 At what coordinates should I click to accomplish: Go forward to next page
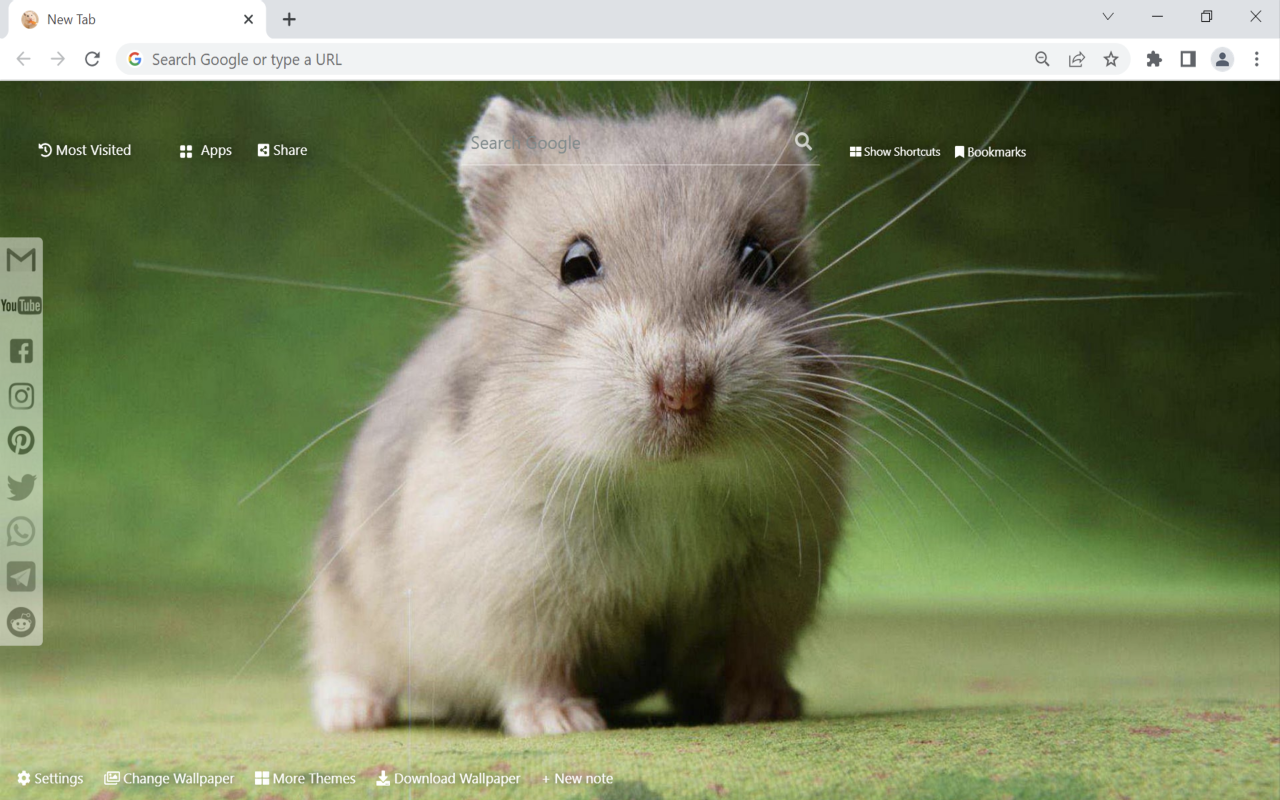[58, 60]
